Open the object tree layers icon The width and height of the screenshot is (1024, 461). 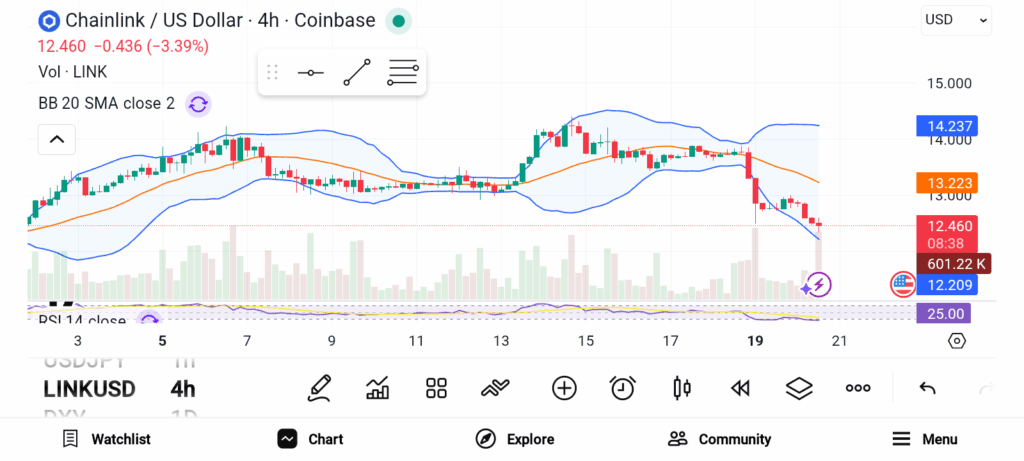[798, 388]
